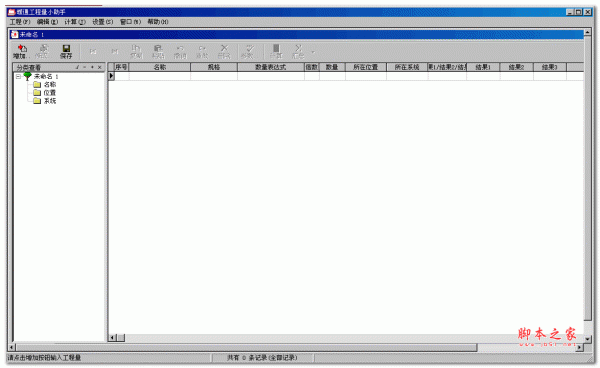Click the redo arrow toolbar icon
Image resolution: width=600 pixels, height=368 pixels.
(202, 52)
